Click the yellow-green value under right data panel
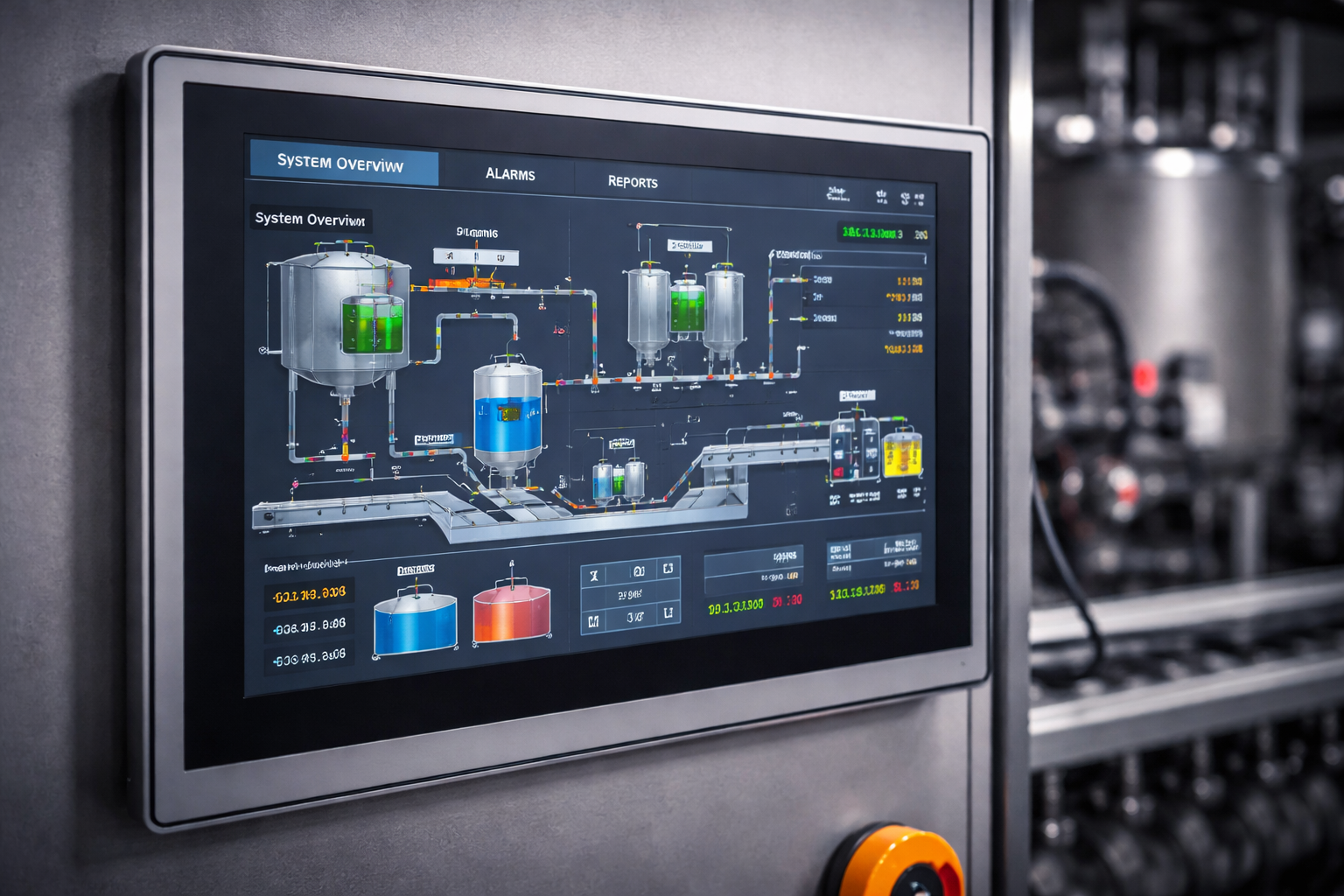Screen dimensions: 1344x896 tap(857, 591)
